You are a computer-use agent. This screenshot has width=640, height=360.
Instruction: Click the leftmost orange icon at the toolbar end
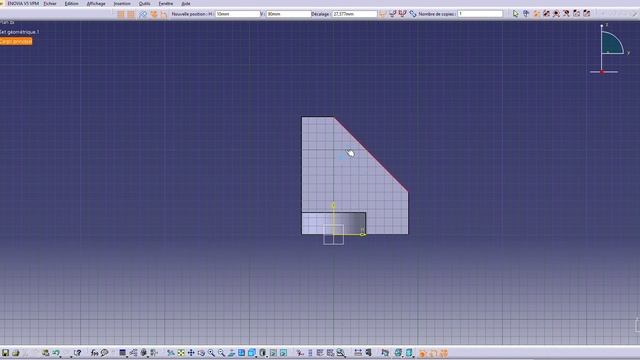click(x=423, y=353)
